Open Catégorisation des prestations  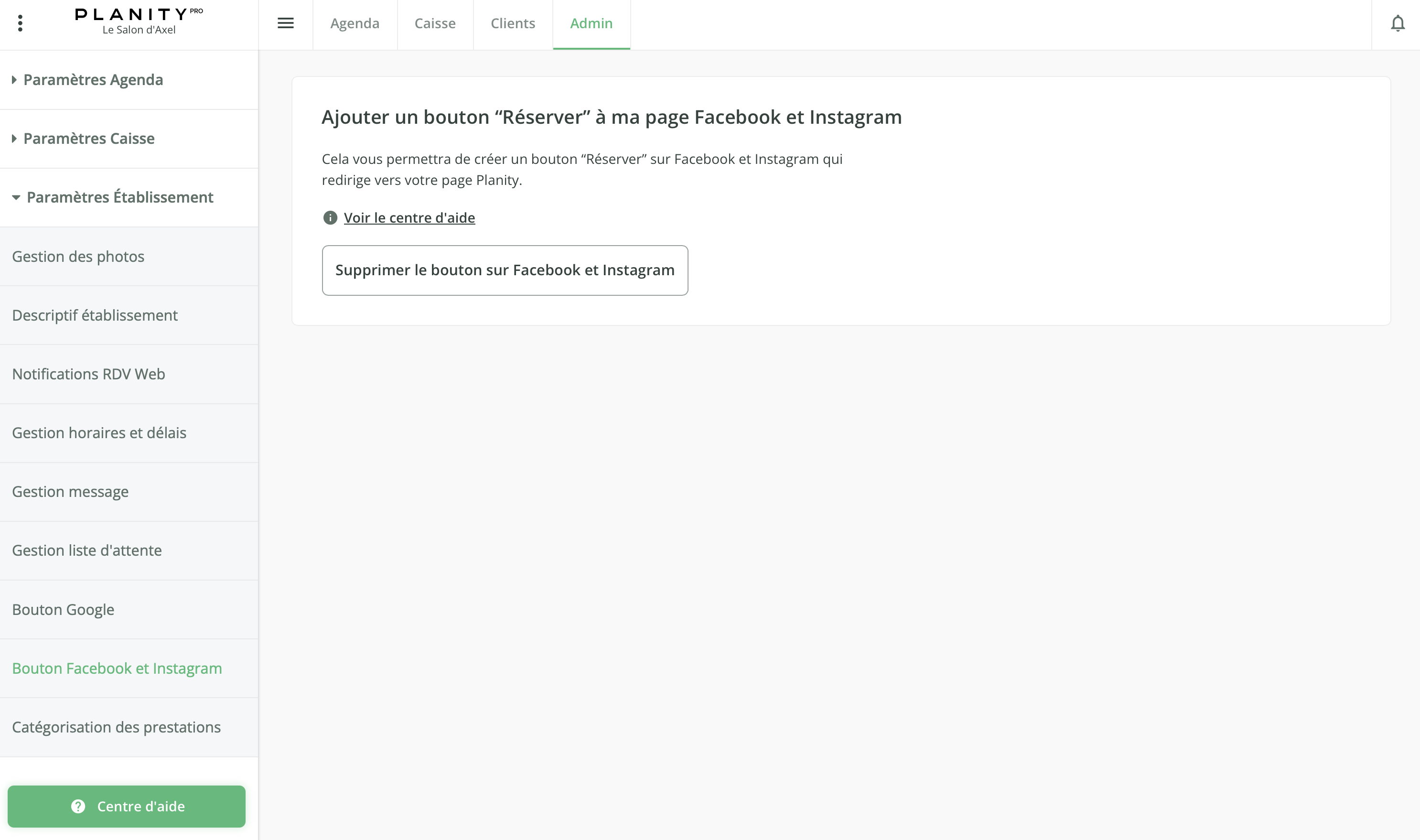116,727
